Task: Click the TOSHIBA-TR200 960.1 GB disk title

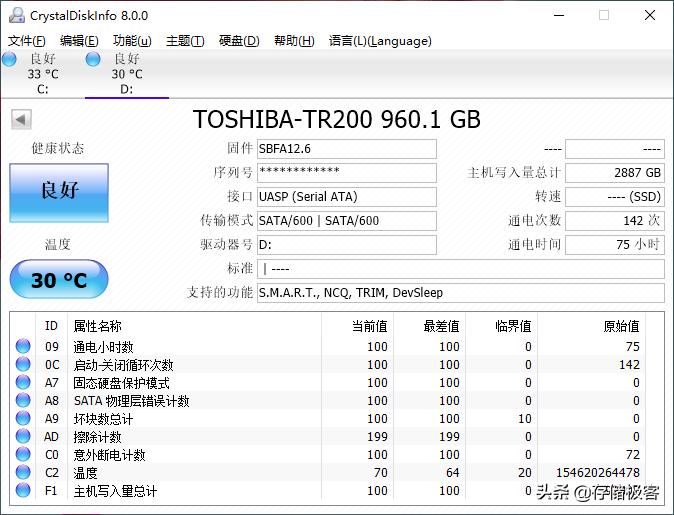Action: click(x=337, y=119)
